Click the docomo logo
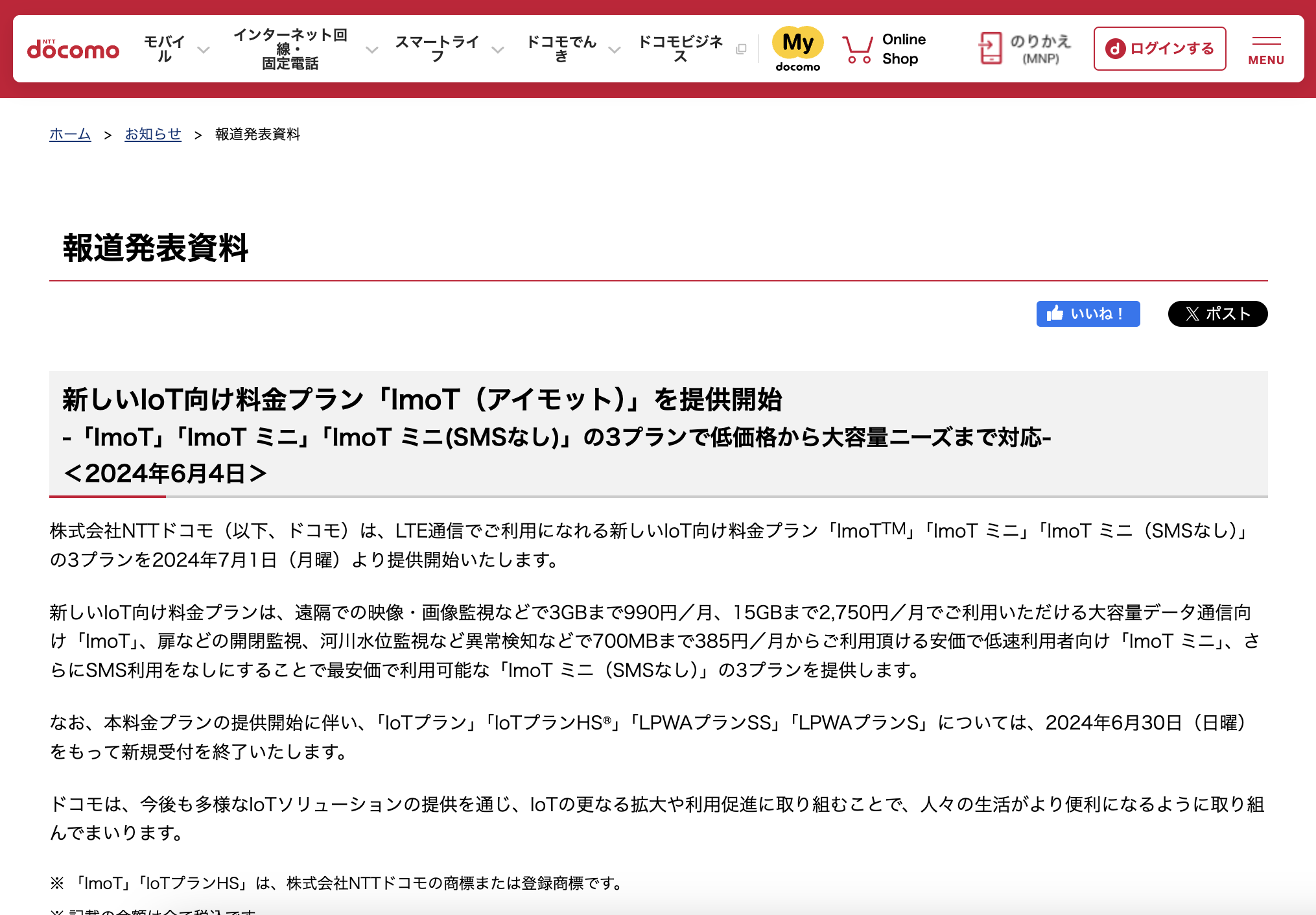The image size is (1316, 915). tap(73, 49)
